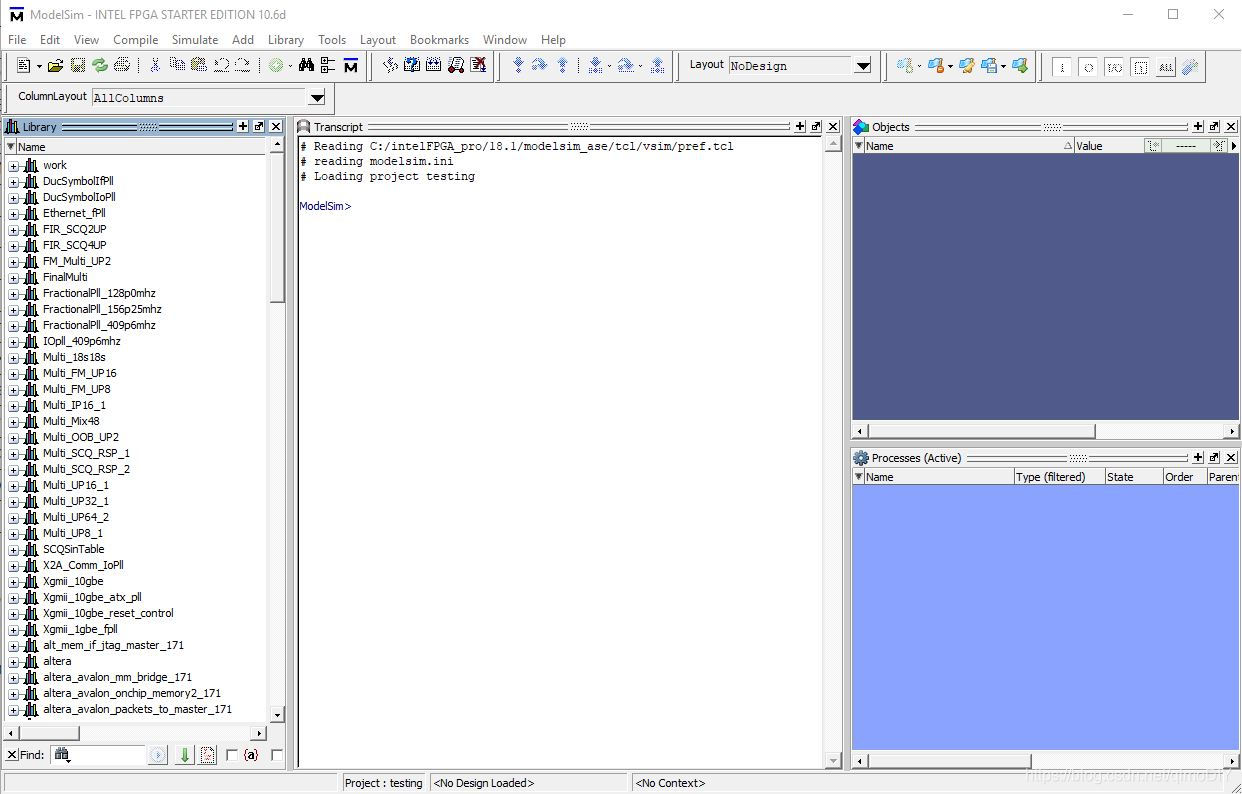The image size is (1242, 794).
Task: Select the FIR_SCQ2UP library row
Action: (74, 230)
